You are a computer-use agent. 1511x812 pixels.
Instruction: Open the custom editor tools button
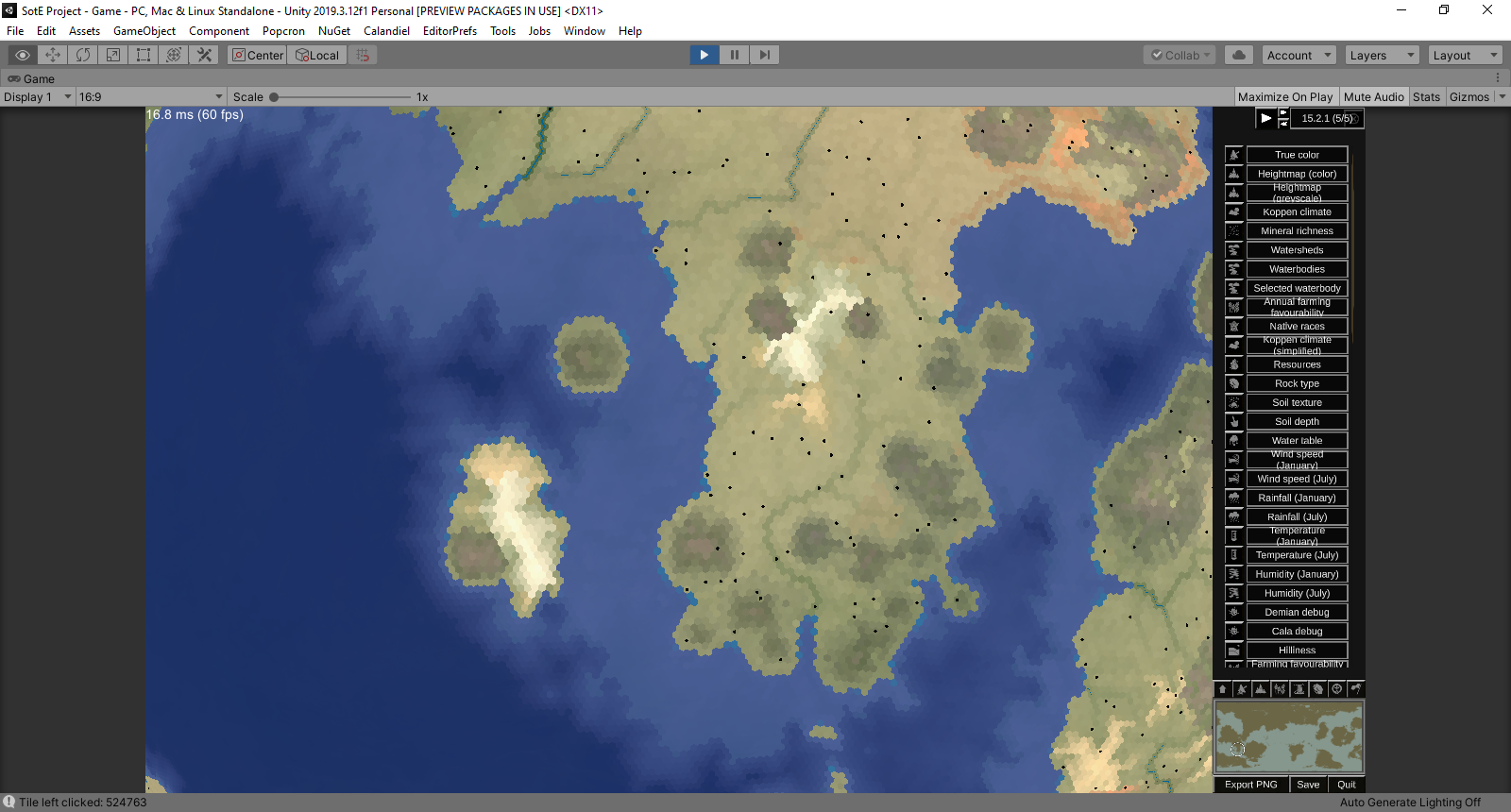204,55
